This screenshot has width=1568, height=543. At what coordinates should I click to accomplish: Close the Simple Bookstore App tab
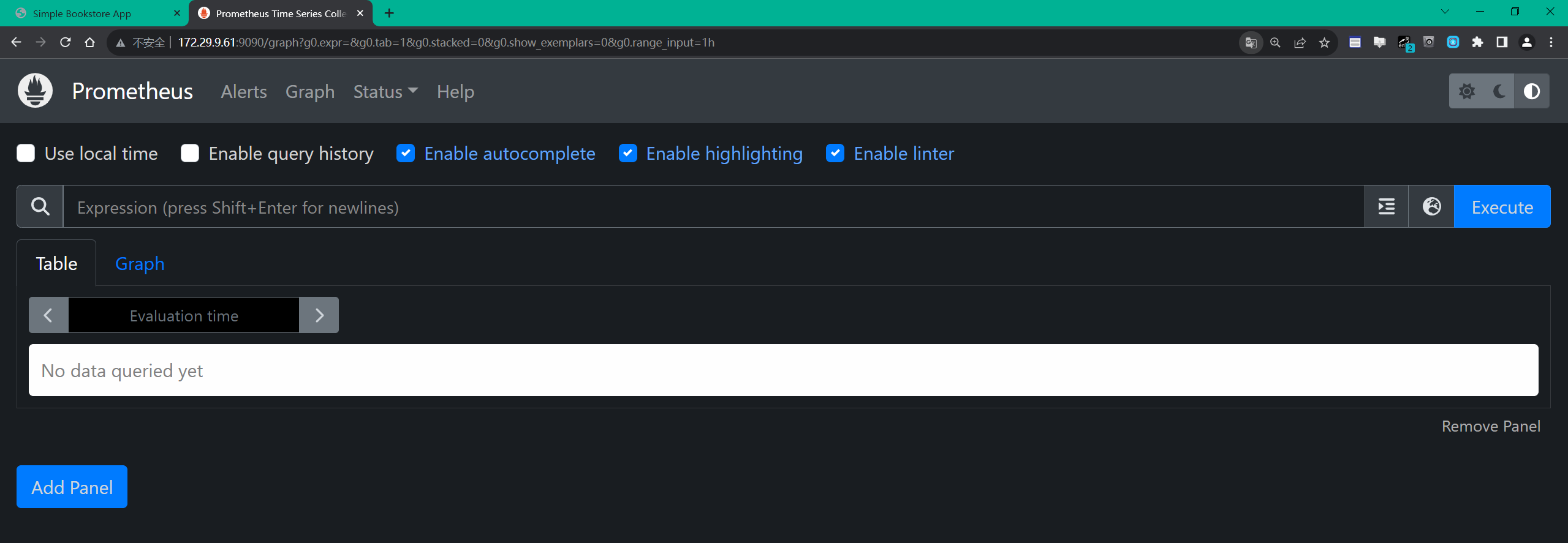coord(177,13)
